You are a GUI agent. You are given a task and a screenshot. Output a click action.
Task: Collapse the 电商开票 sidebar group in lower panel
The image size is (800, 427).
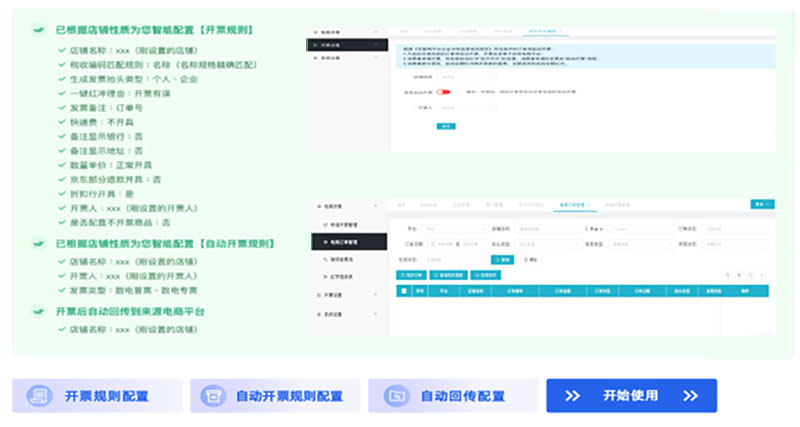click(x=340, y=203)
